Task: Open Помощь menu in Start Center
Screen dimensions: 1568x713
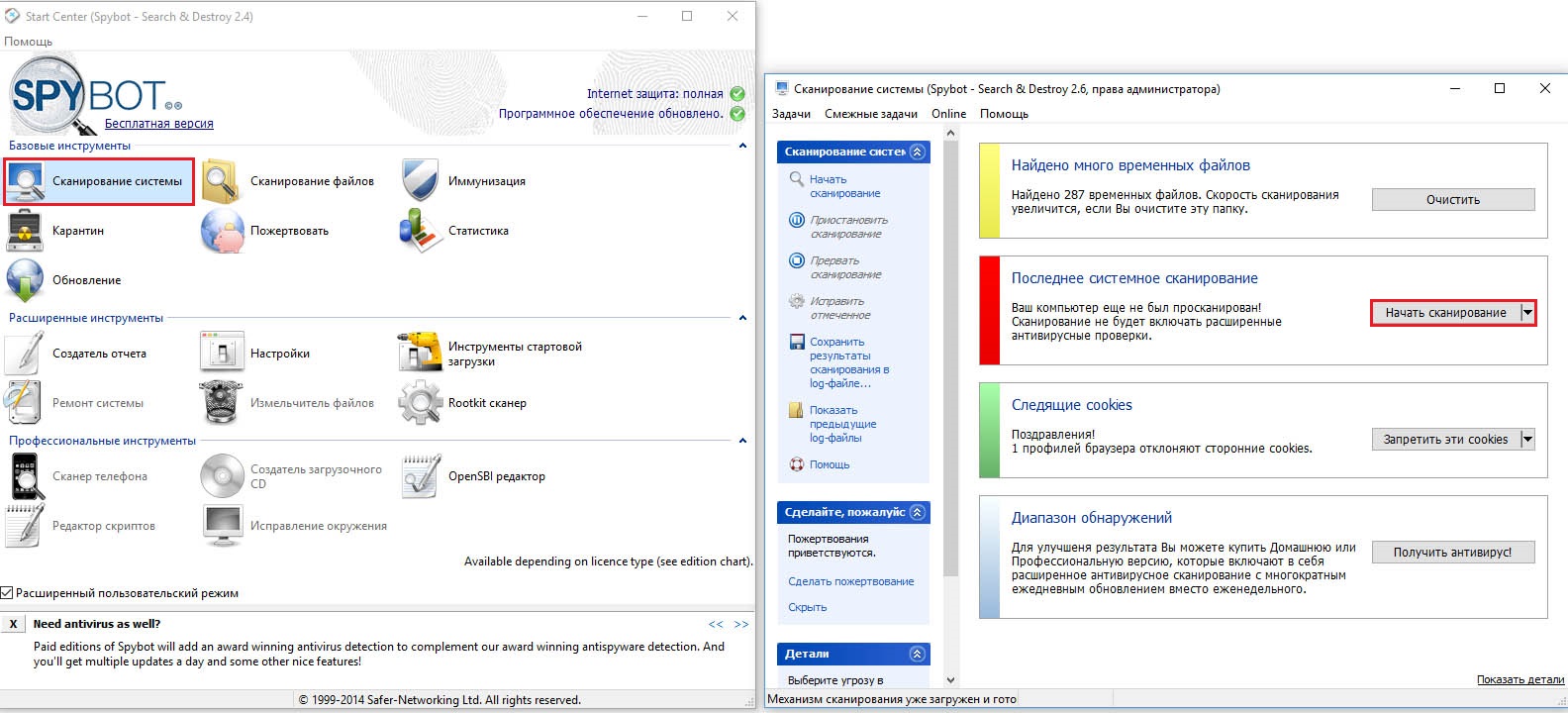Action: coord(28,42)
